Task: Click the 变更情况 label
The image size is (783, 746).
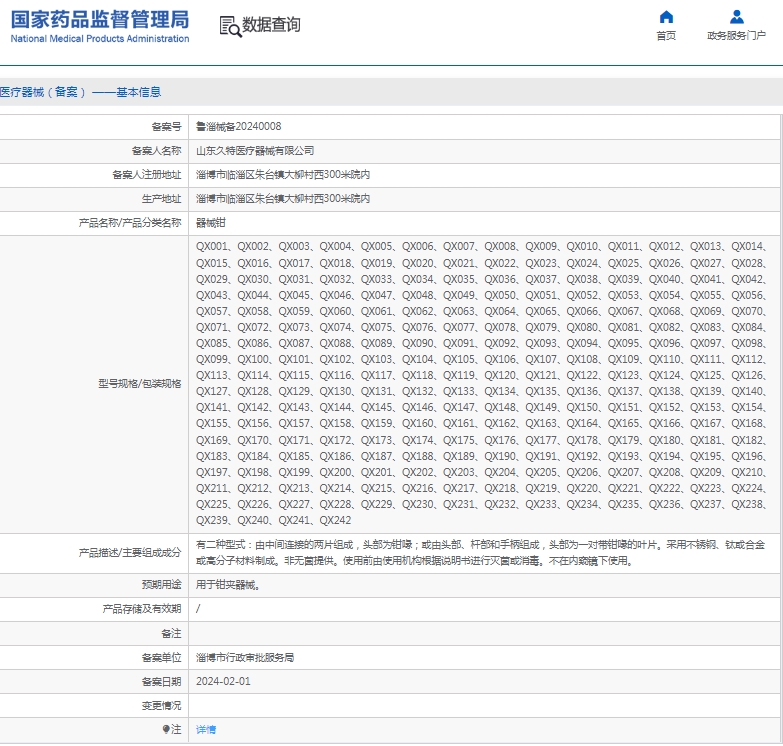Action: (x=161, y=706)
